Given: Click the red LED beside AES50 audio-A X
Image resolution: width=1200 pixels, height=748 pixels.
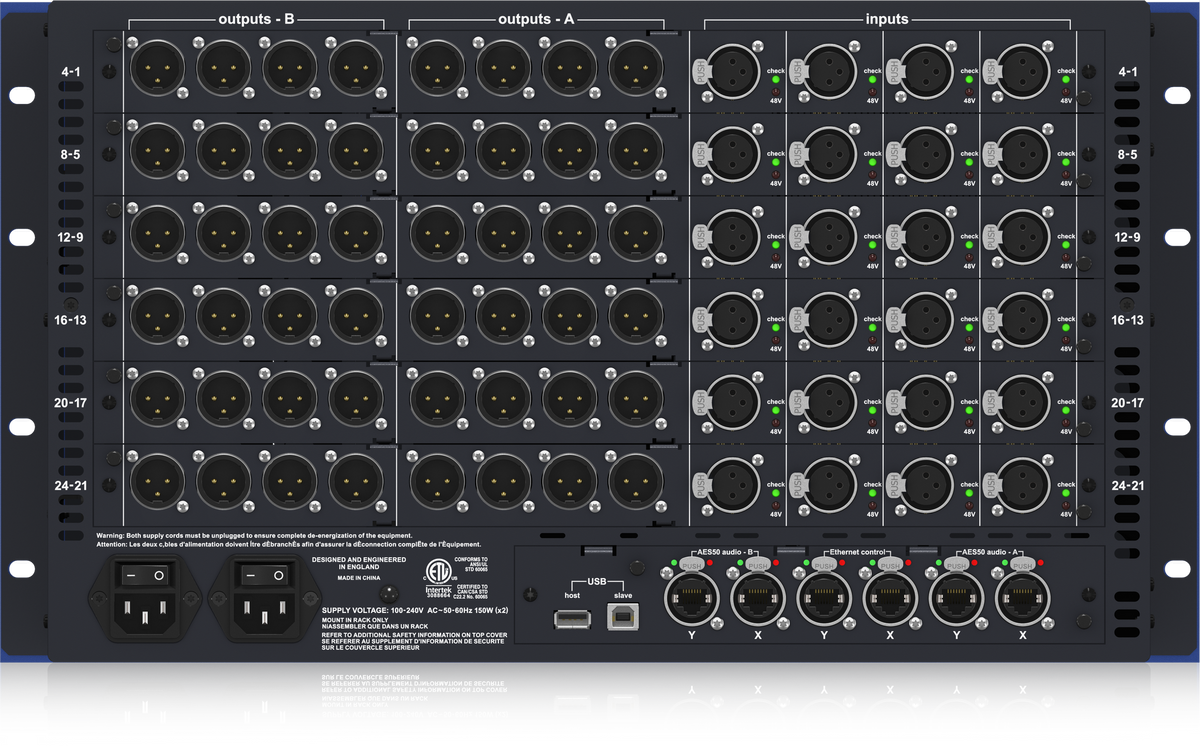Looking at the screenshot, I should (1041, 562).
